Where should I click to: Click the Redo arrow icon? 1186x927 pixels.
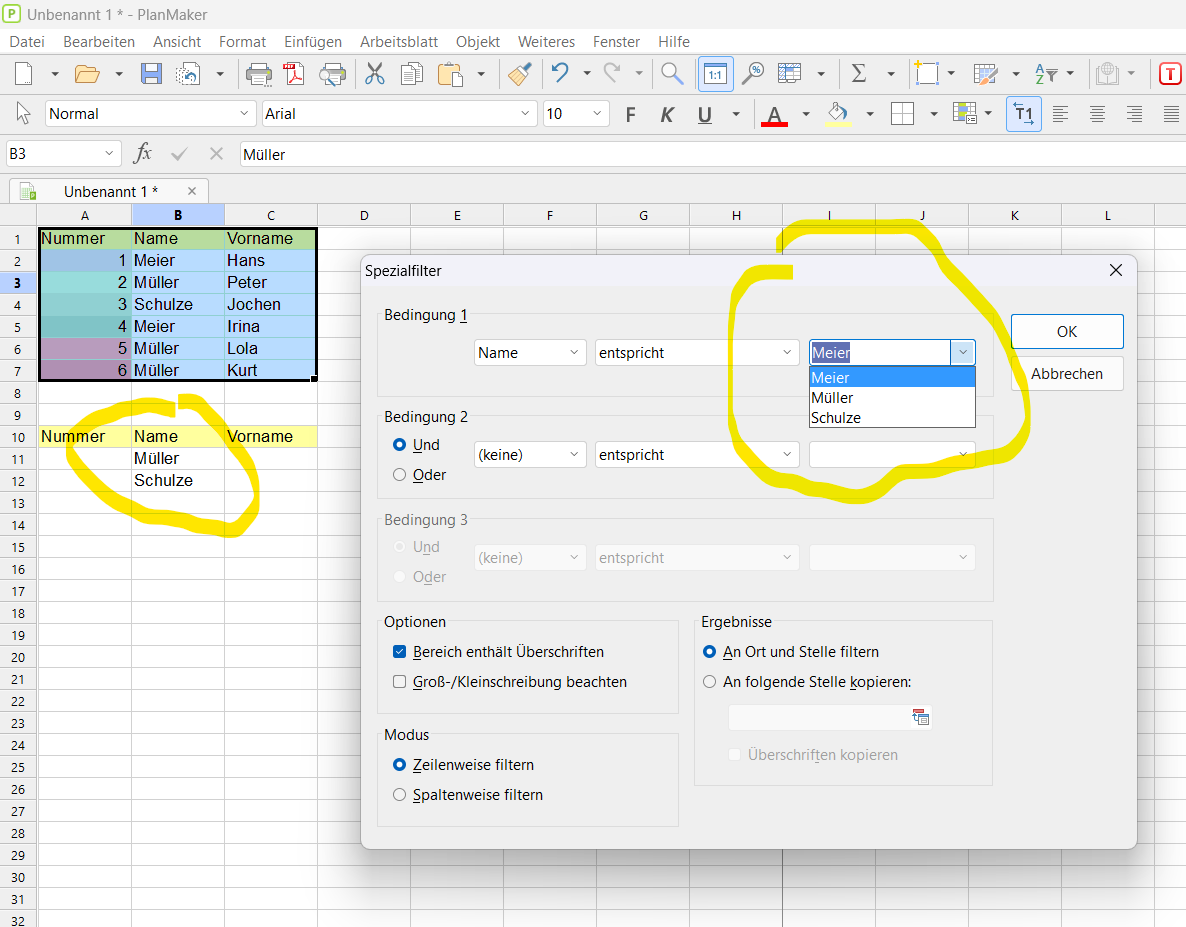pyautogui.click(x=612, y=73)
